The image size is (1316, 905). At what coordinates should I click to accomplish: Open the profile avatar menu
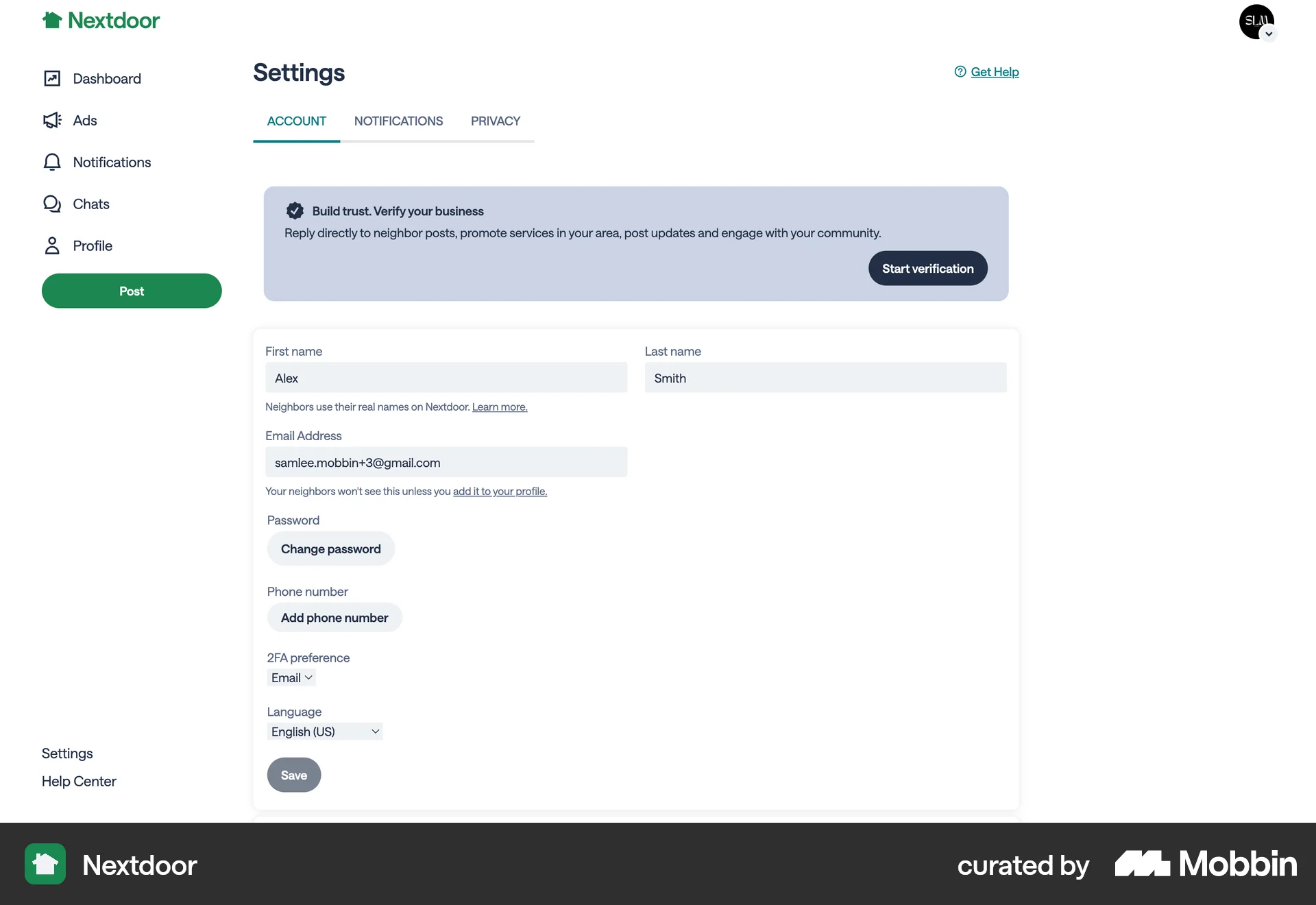pyautogui.click(x=1256, y=21)
